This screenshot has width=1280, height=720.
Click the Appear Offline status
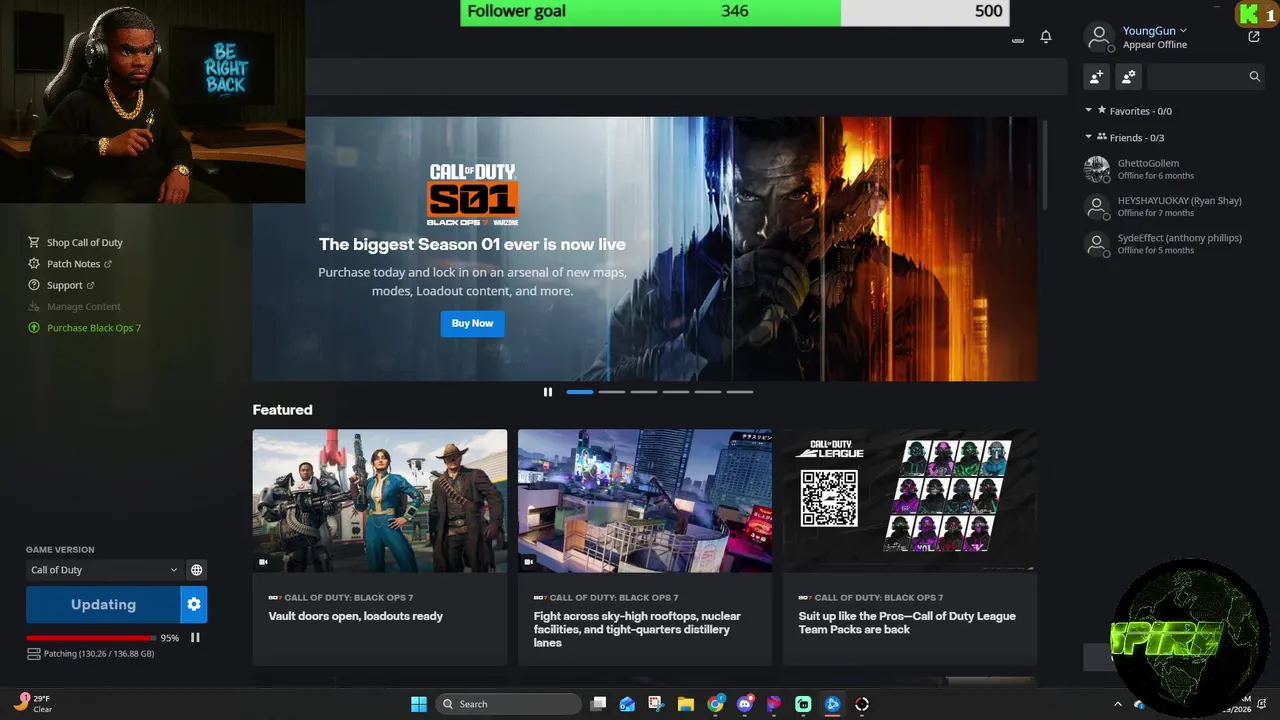tap(1154, 45)
